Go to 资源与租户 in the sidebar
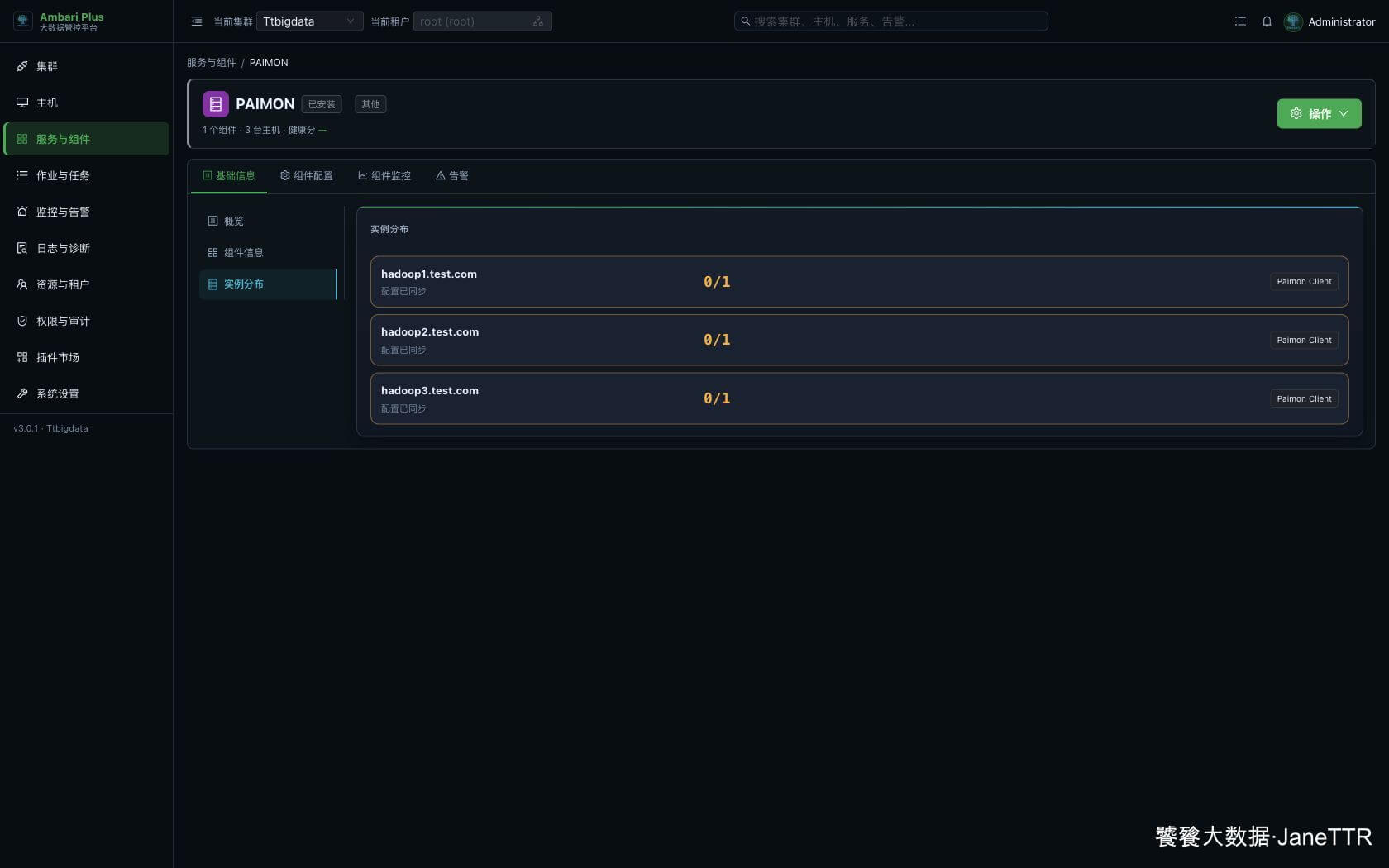The height and width of the screenshot is (868, 1389). click(87, 284)
